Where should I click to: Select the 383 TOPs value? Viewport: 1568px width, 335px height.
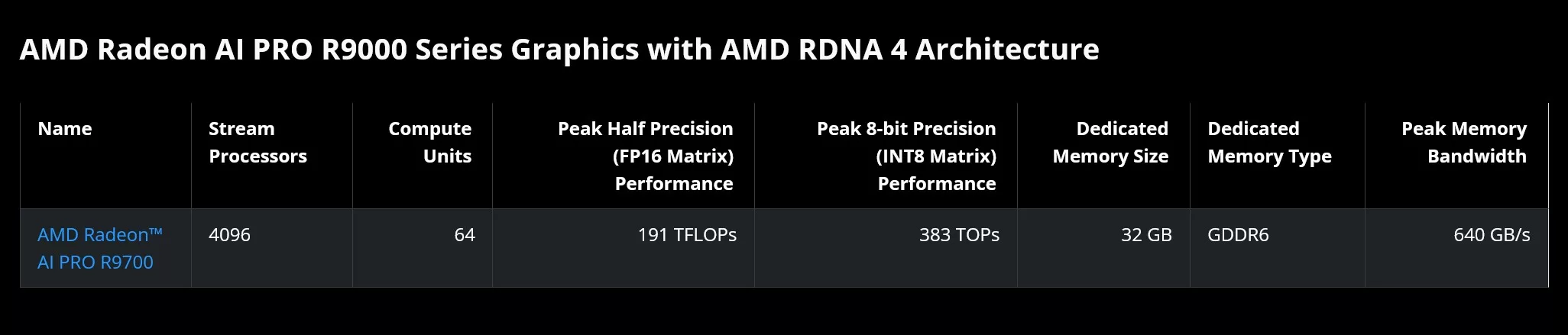click(x=959, y=235)
